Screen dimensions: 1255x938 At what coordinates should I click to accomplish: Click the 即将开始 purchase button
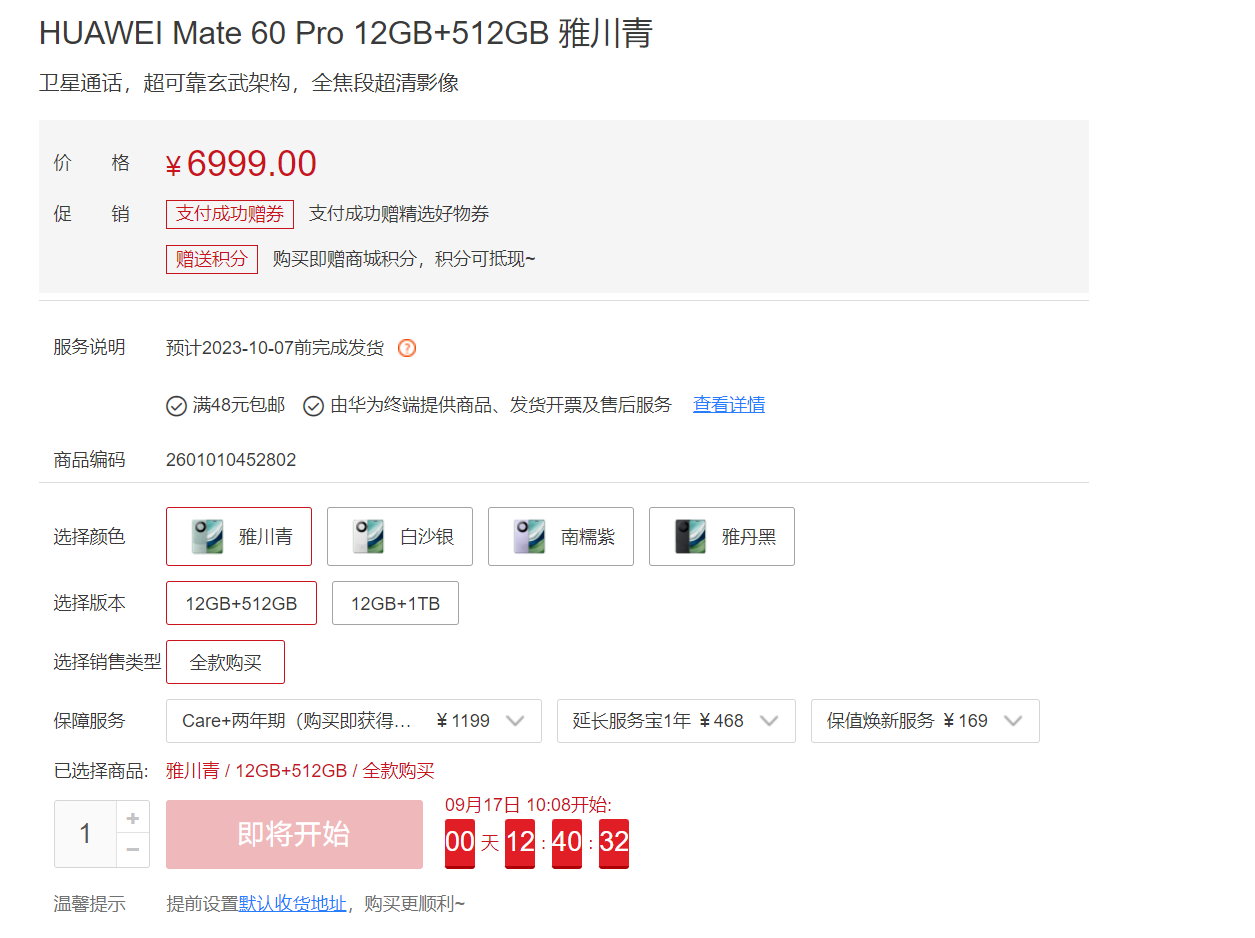pos(294,834)
